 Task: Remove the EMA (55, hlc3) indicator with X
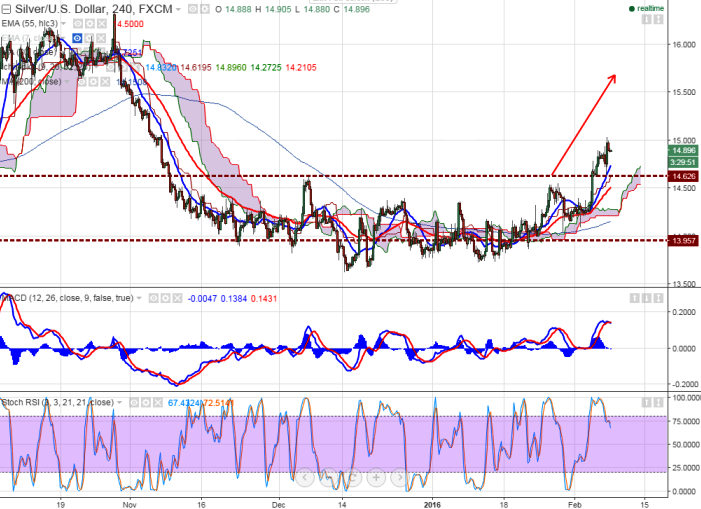102,24
